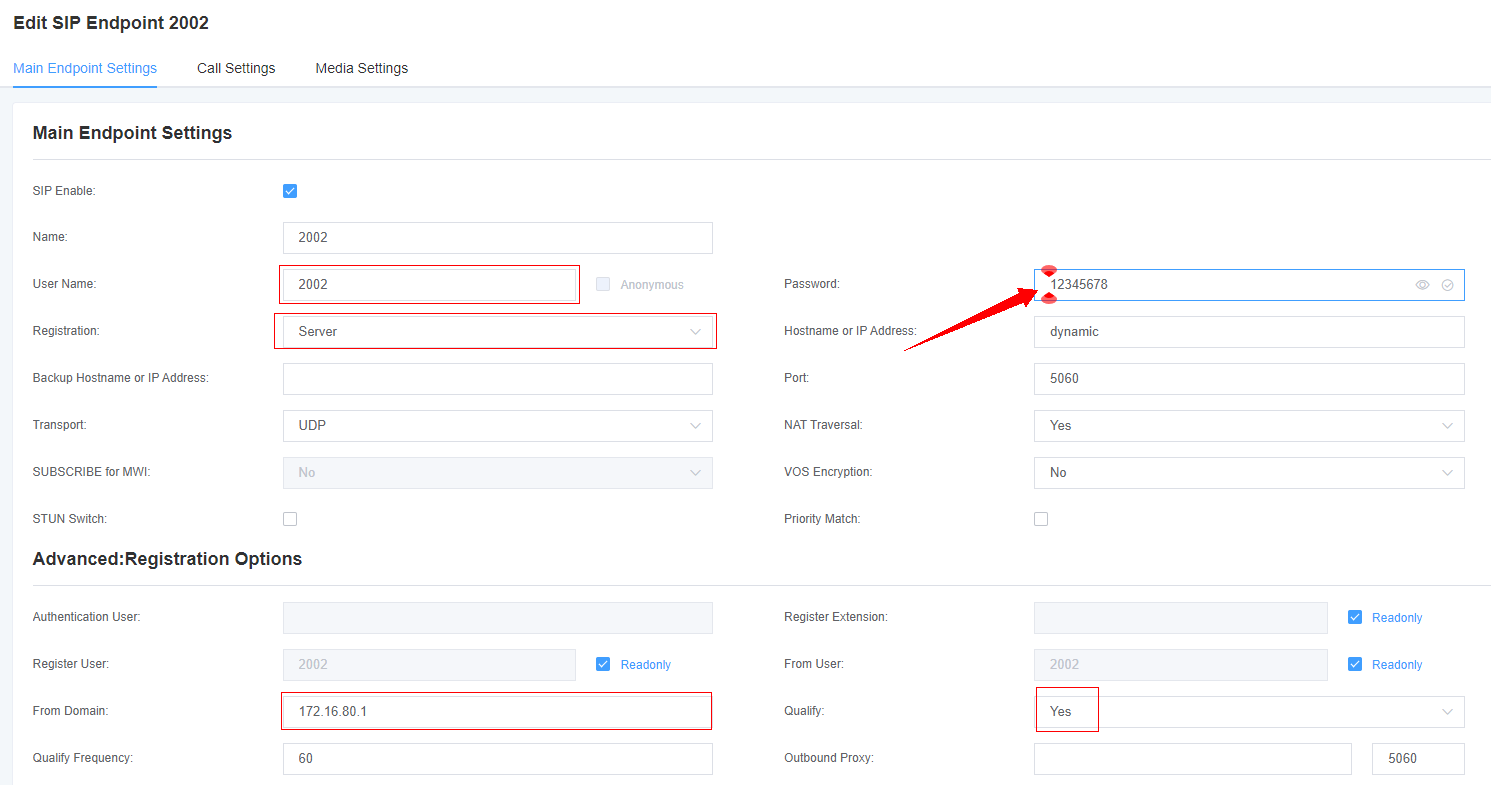The image size is (1491, 785).
Task: Open the SUBSCRIBE for MWI dropdown
Action: pos(498,472)
